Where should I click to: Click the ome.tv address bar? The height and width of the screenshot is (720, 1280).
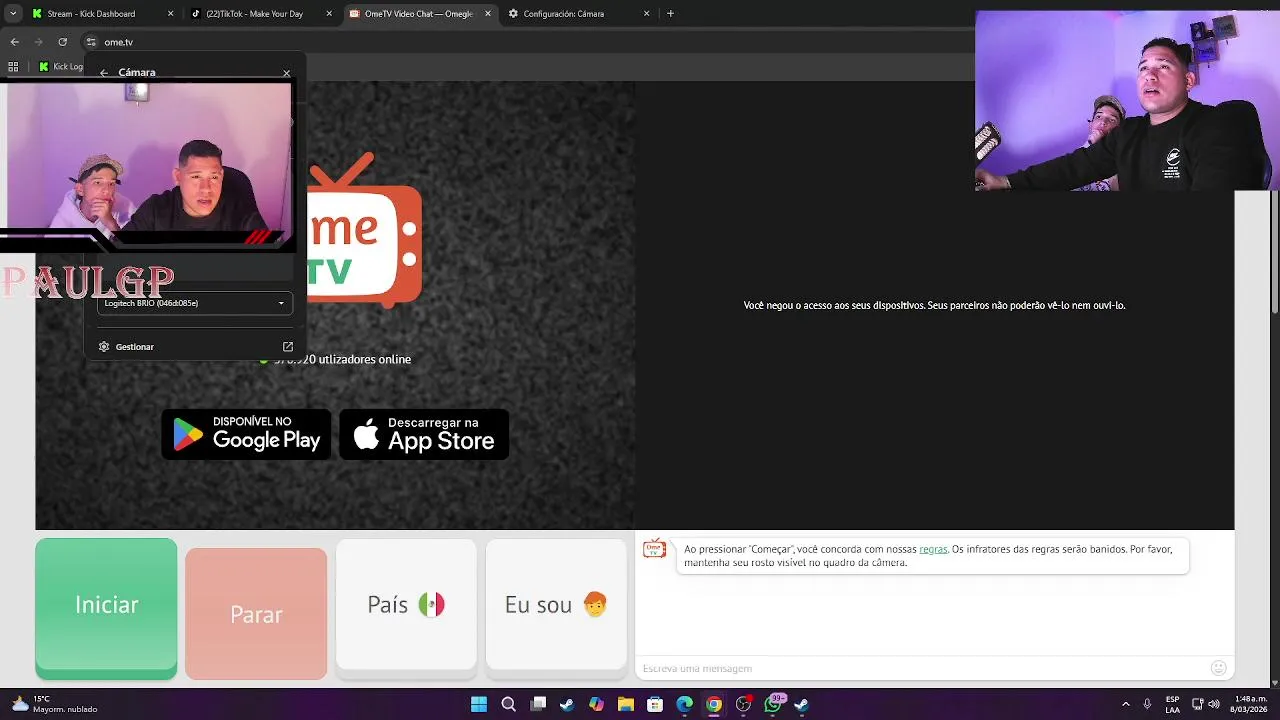[x=530, y=42]
